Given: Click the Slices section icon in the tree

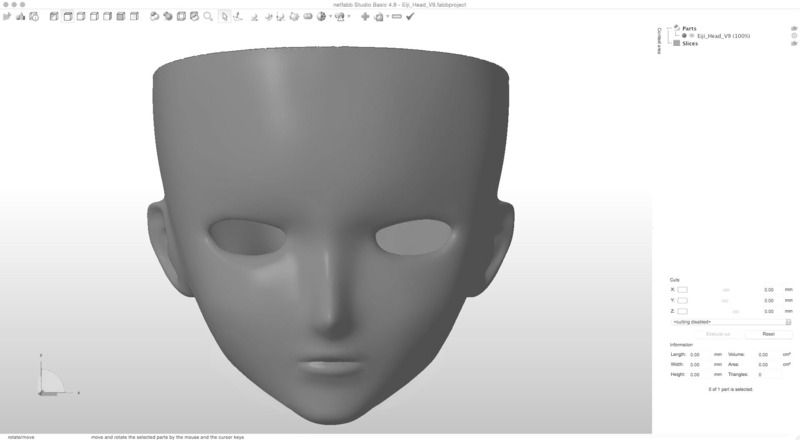Looking at the screenshot, I should pos(677,43).
